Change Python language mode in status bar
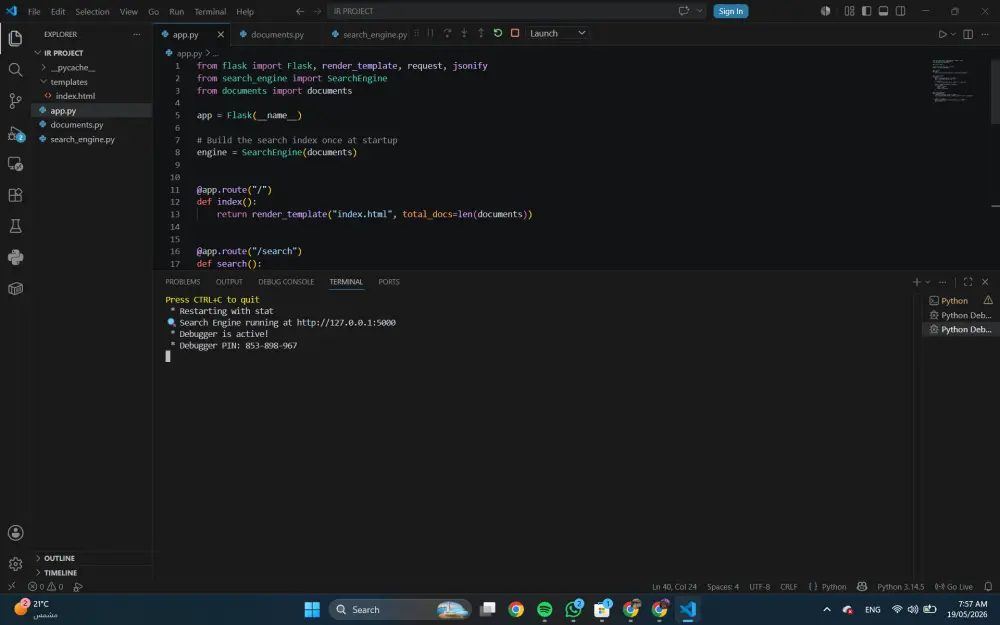The image size is (1000, 625). 834,587
